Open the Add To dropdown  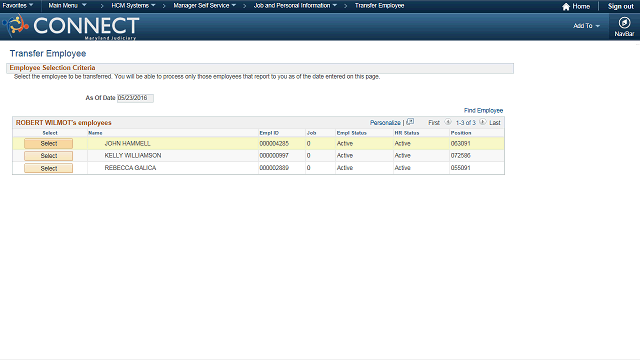[x=586, y=26]
